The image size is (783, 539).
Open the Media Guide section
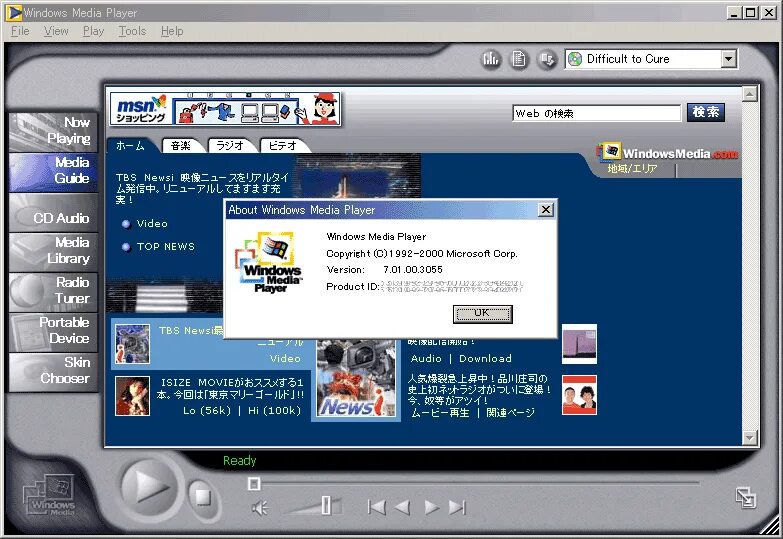[53, 171]
